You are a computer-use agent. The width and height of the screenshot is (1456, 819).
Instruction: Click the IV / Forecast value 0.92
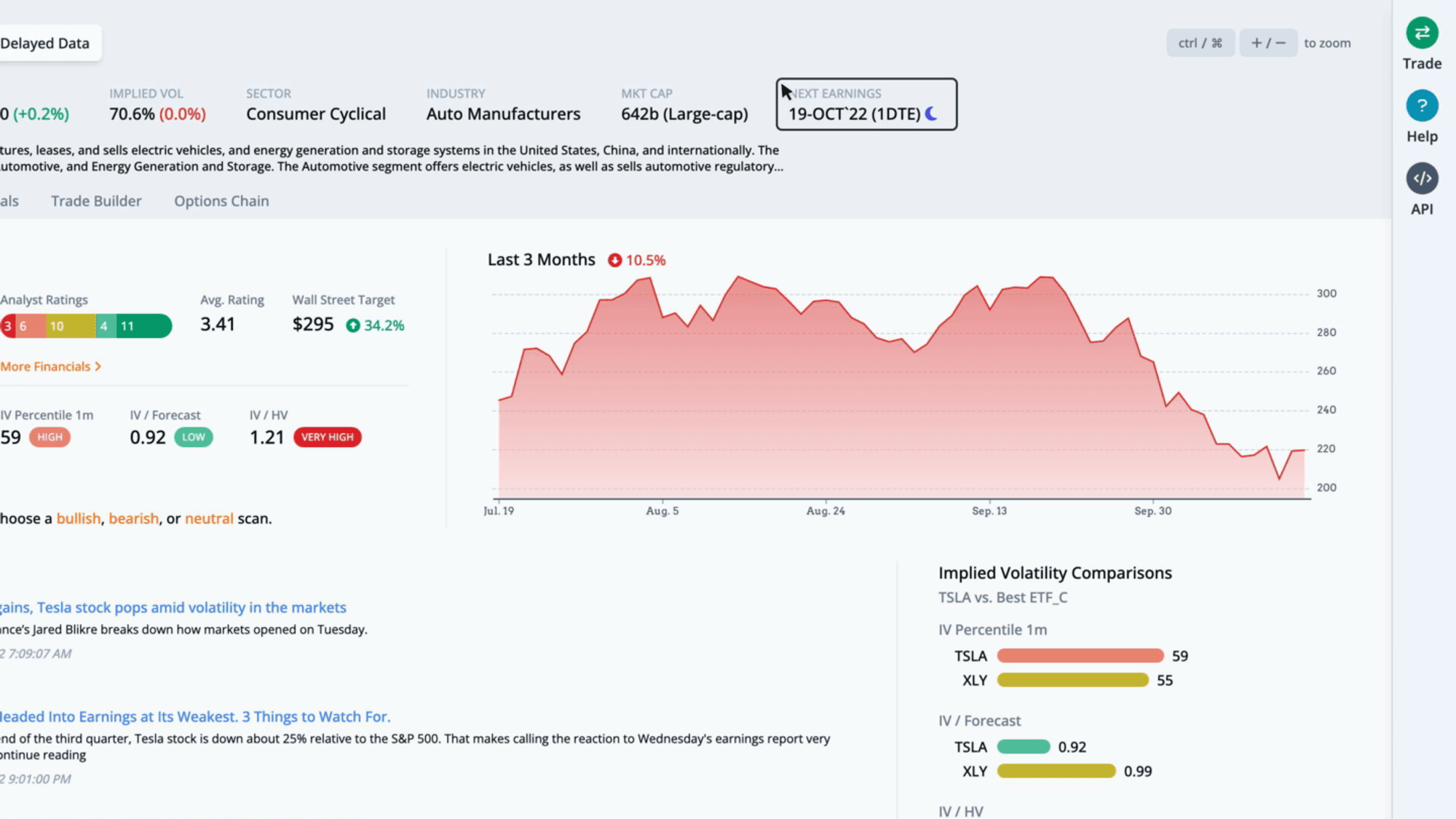click(x=148, y=437)
